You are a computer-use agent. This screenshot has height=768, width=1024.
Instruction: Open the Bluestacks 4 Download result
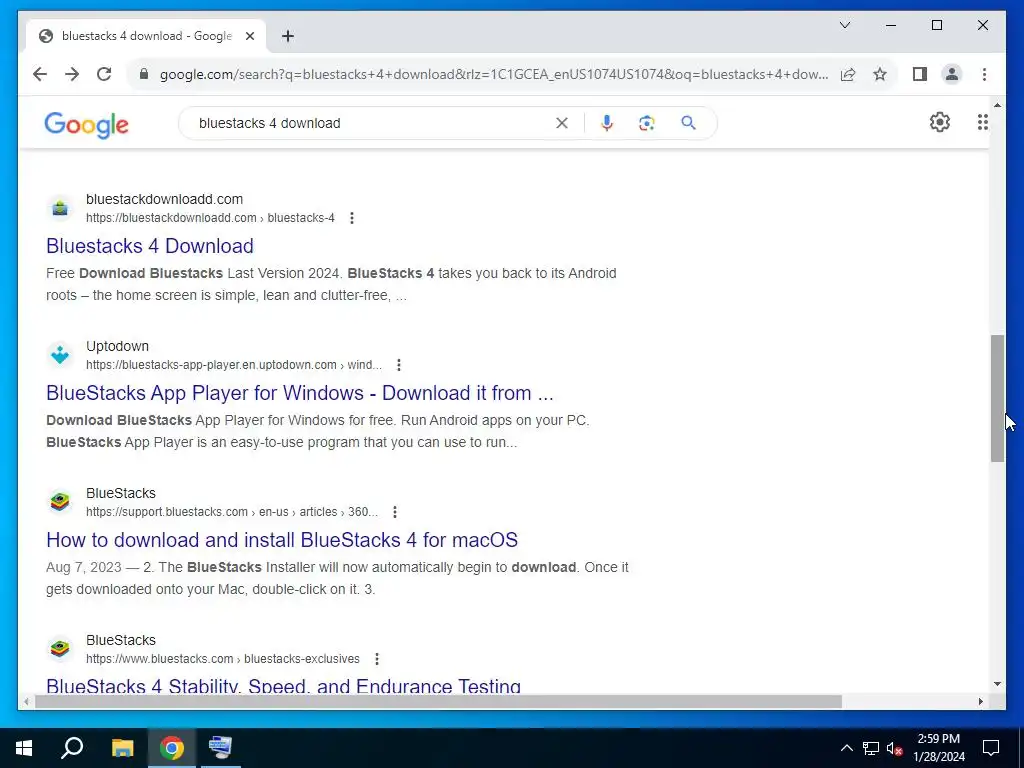pyautogui.click(x=150, y=246)
